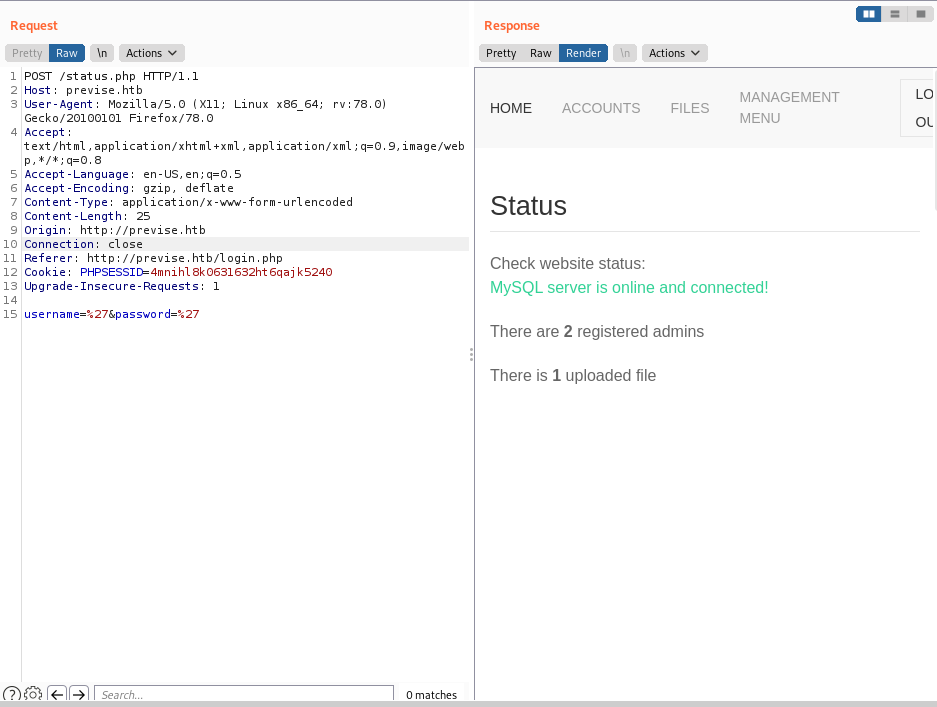
Task: Expand the Response Actions dropdown
Action: (674, 53)
